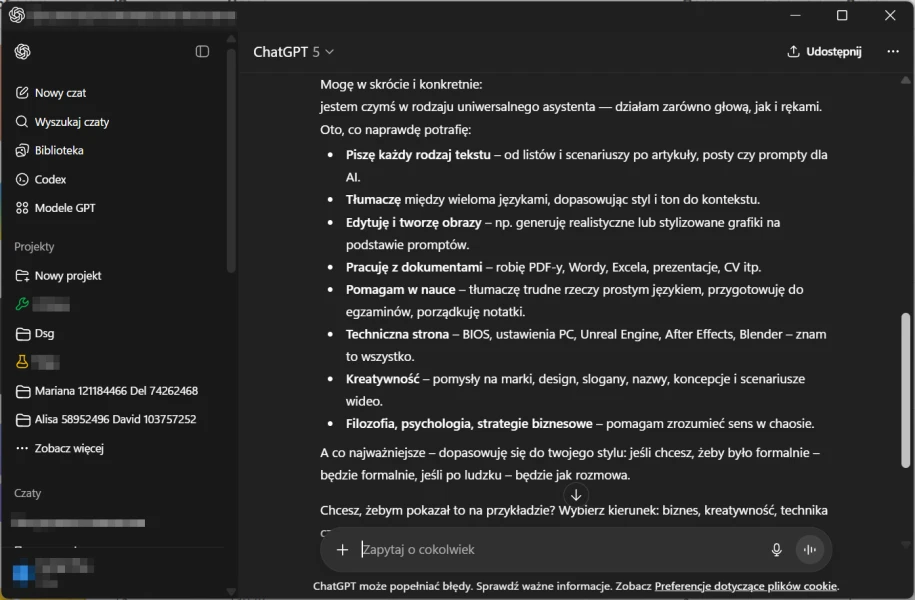
Task: Click the plus attachment button
Action: pyautogui.click(x=342, y=550)
